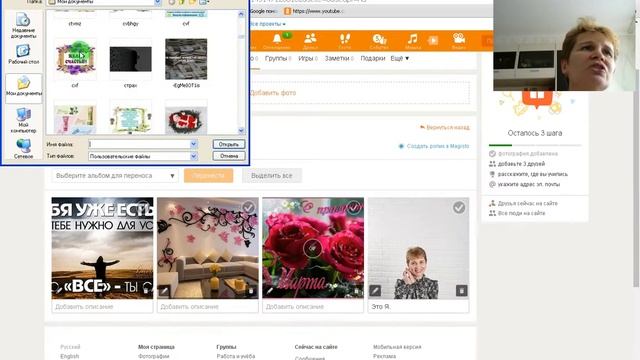The width and height of the screenshot is (640, 360).
Task: Go to Recent documents in the file dialog
Action: (x=23, y=25)
